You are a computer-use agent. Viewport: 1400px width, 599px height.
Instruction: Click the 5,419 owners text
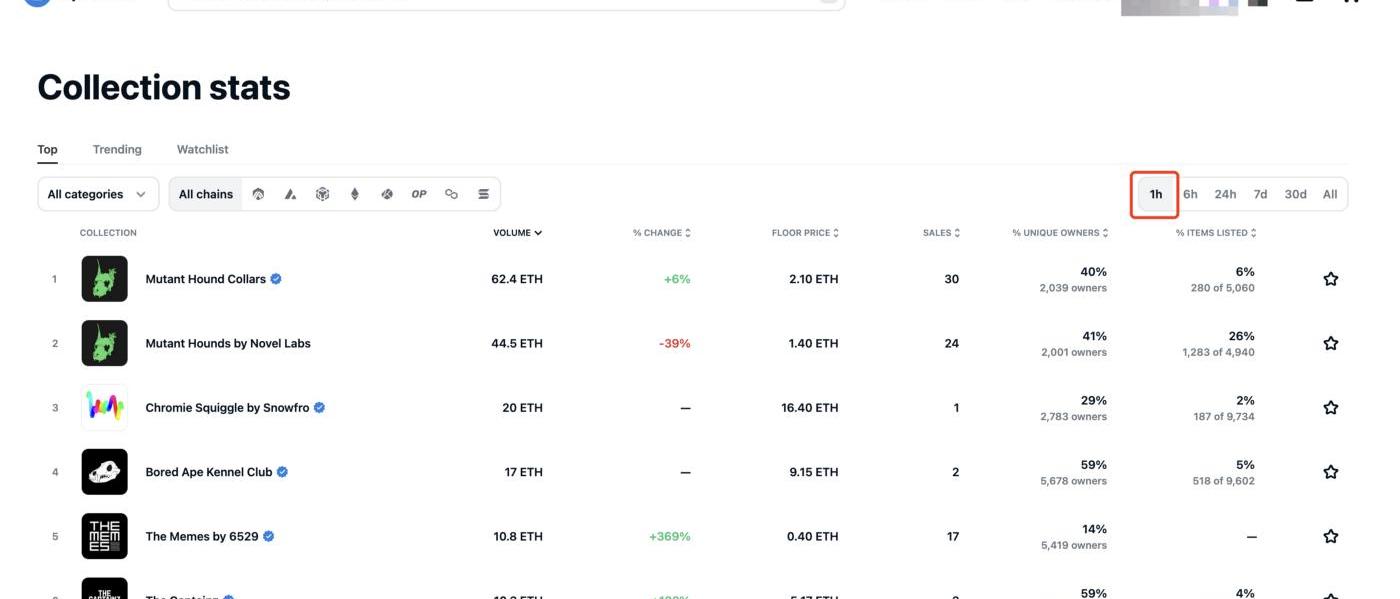tap(1074, 545)
